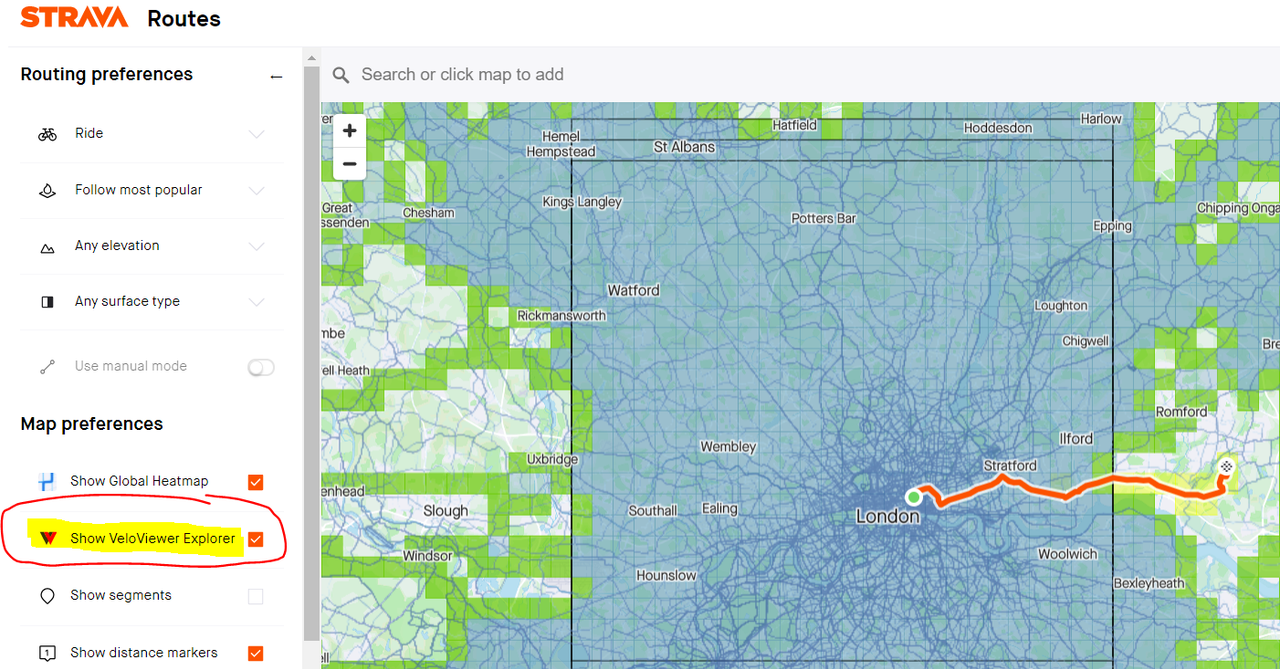This screenshot has height=669, width=1280.
Task: Click the Show segments label
Action: point(121,595)
